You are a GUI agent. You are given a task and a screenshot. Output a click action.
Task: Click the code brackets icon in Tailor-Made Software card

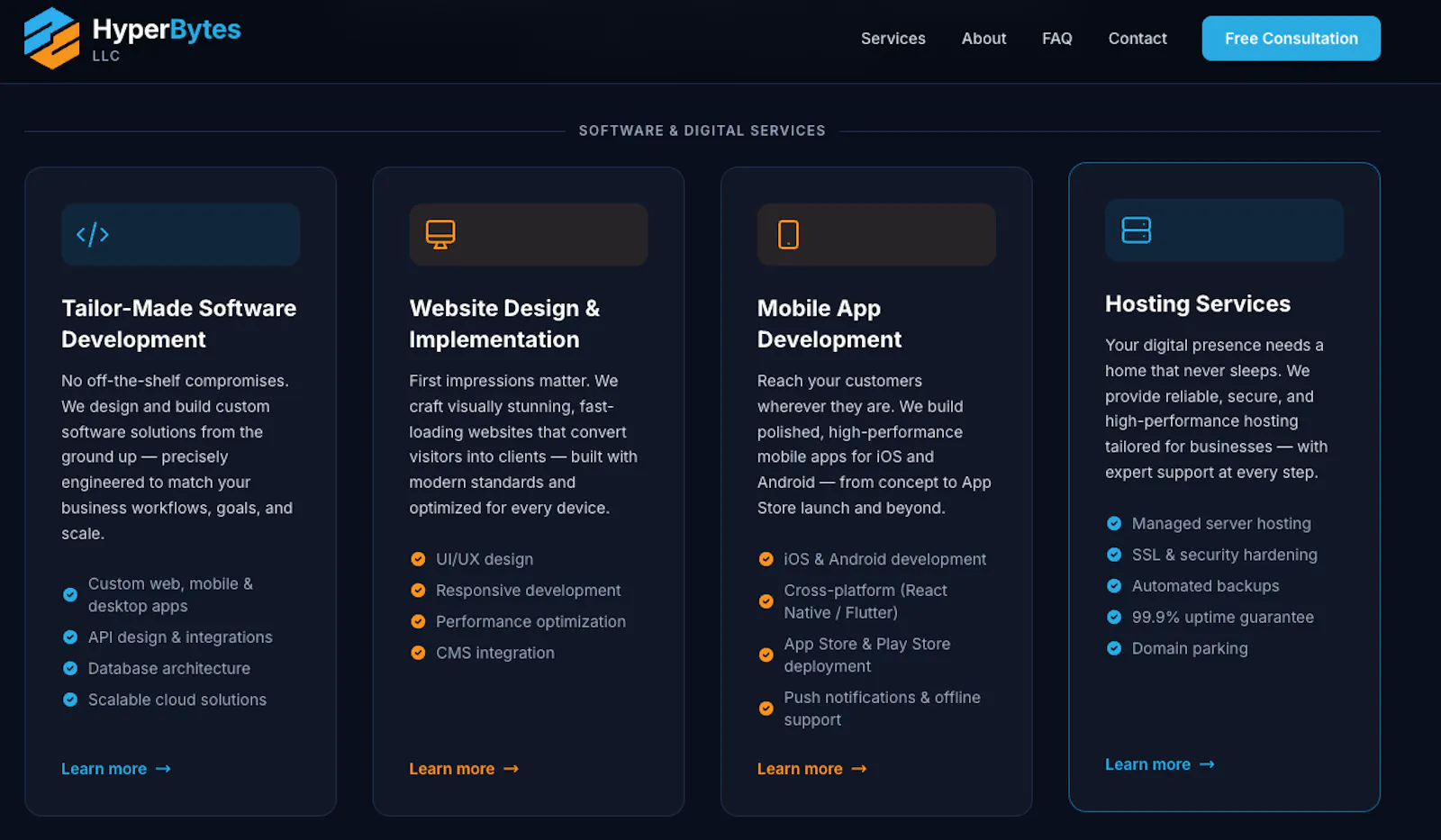tap(93, 235)
